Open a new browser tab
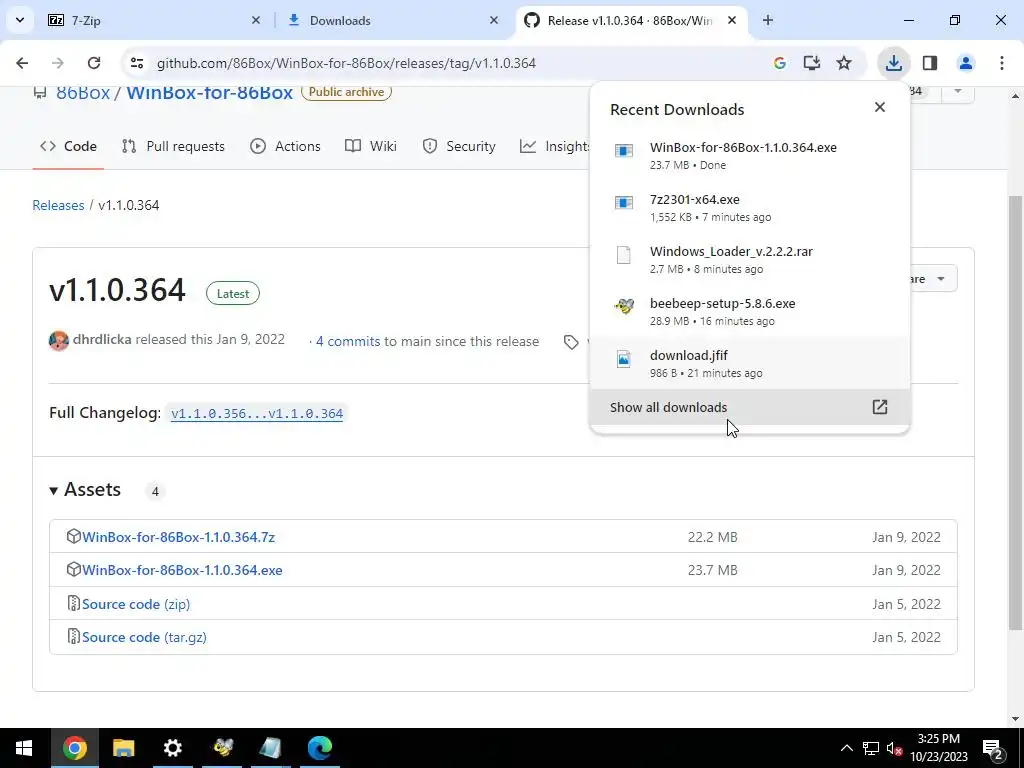This screenshot has height=768, width=1024. coord(768,20)
